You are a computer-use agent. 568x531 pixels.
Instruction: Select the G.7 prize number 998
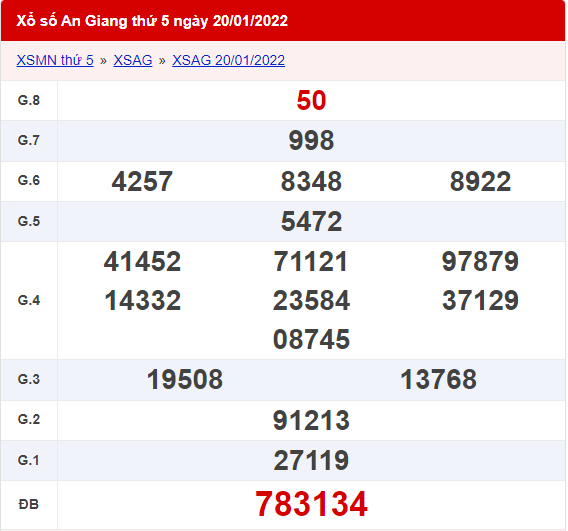311,141
